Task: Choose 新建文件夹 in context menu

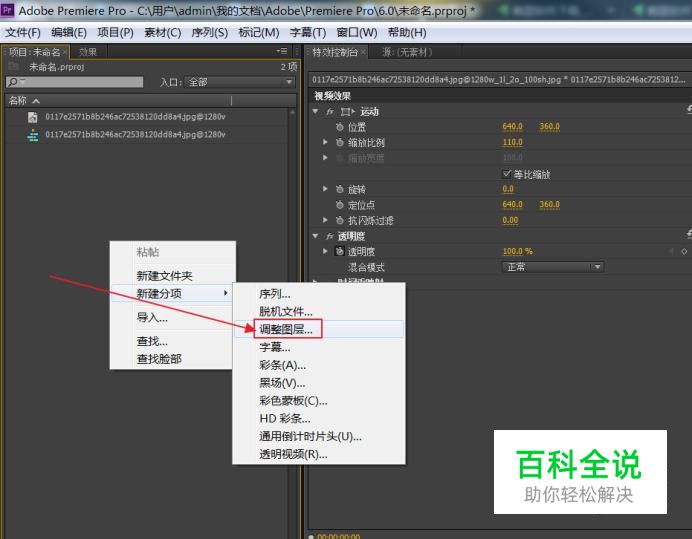Action: click(x=173, y=276)
